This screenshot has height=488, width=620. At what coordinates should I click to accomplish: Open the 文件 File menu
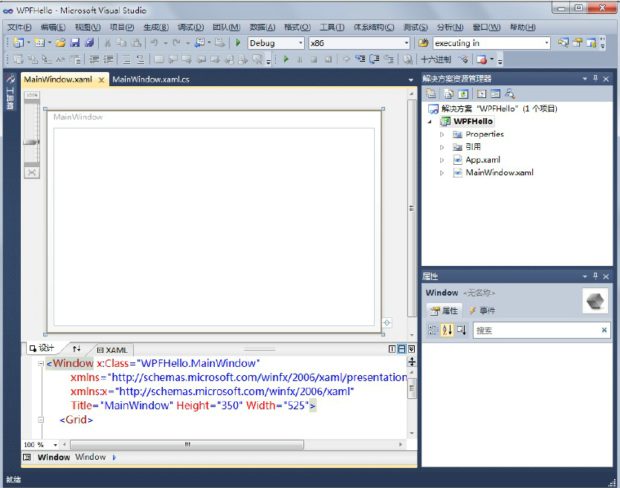[x=20, y=27]
